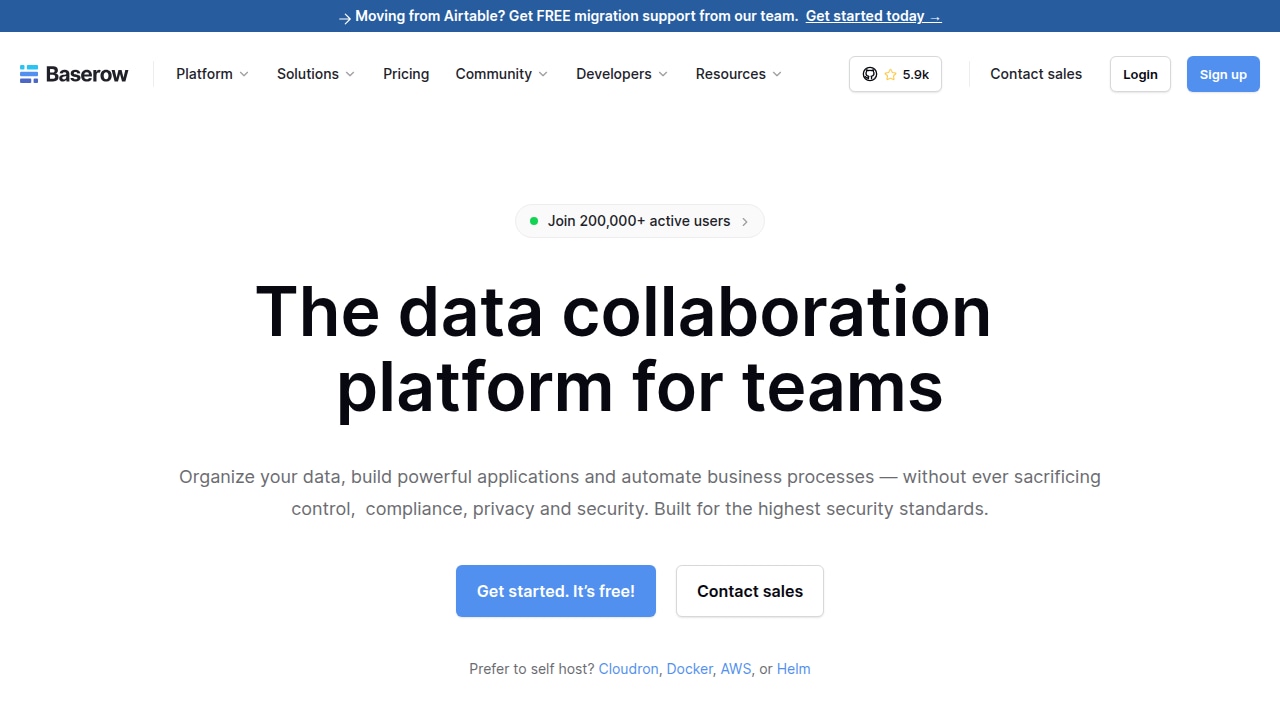Click the yellow star icon
Image resolution: width=1280 pixels, height=720 pixels.
(x=890, y=74)
